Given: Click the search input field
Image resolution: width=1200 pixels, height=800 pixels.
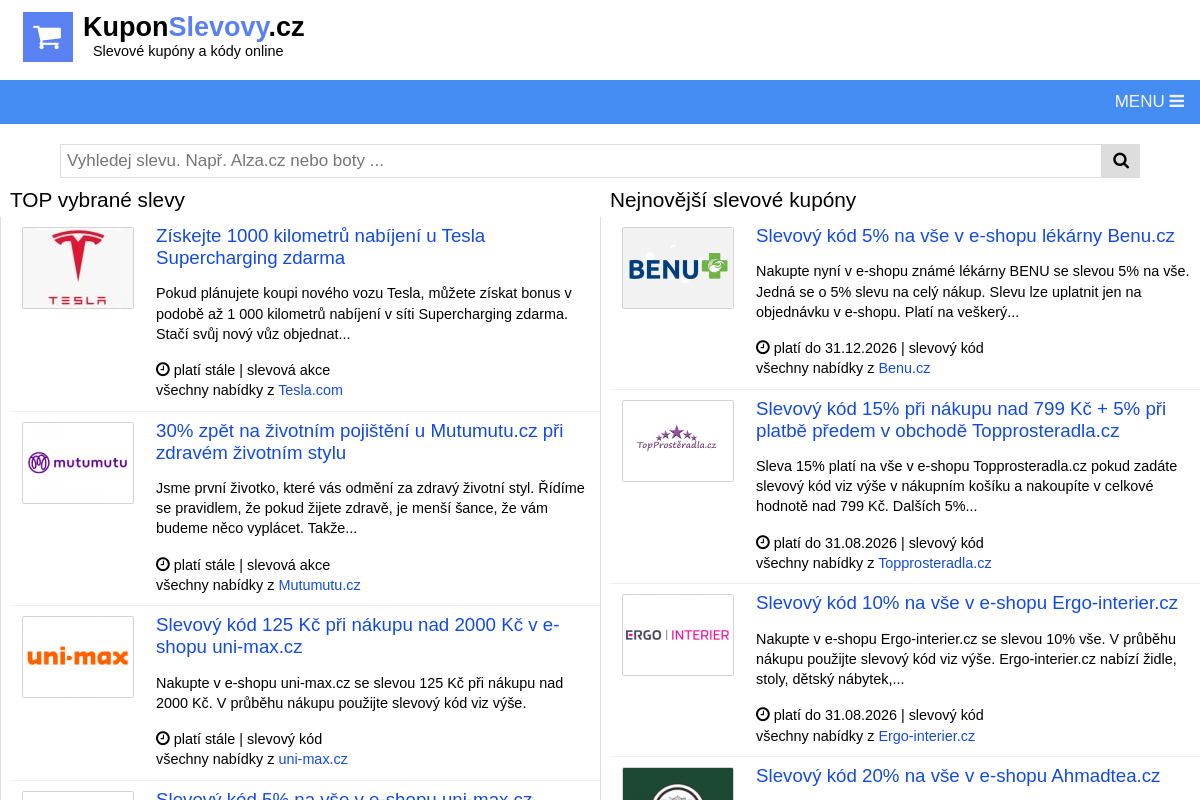Looking at the screenshot, I should click(581, 161).
